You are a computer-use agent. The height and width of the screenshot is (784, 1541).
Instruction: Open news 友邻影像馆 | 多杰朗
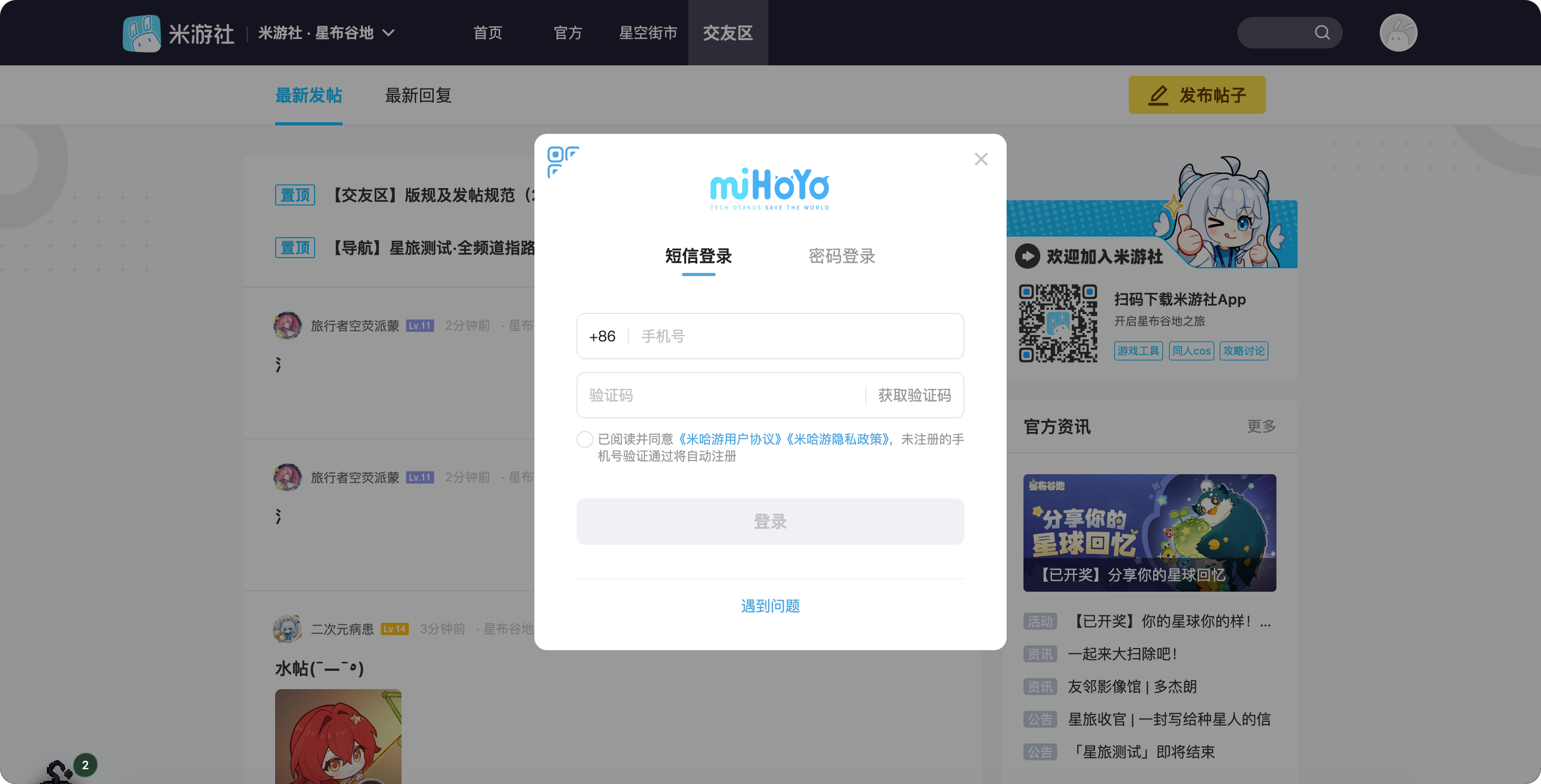pyautogui.click(x=1132, y=687)
